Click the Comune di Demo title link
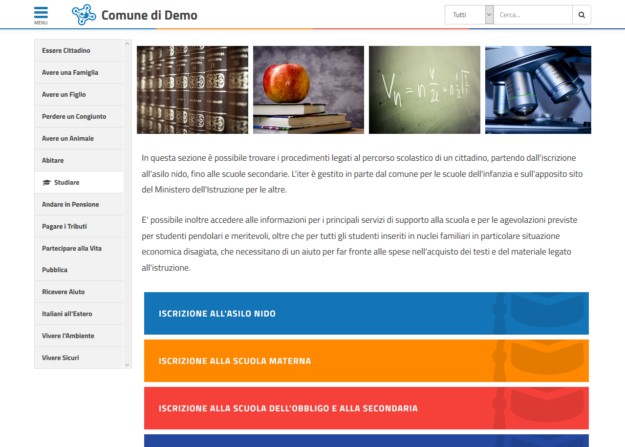Image resolution: width=625 pixels, height=447 pixels. 149,15
